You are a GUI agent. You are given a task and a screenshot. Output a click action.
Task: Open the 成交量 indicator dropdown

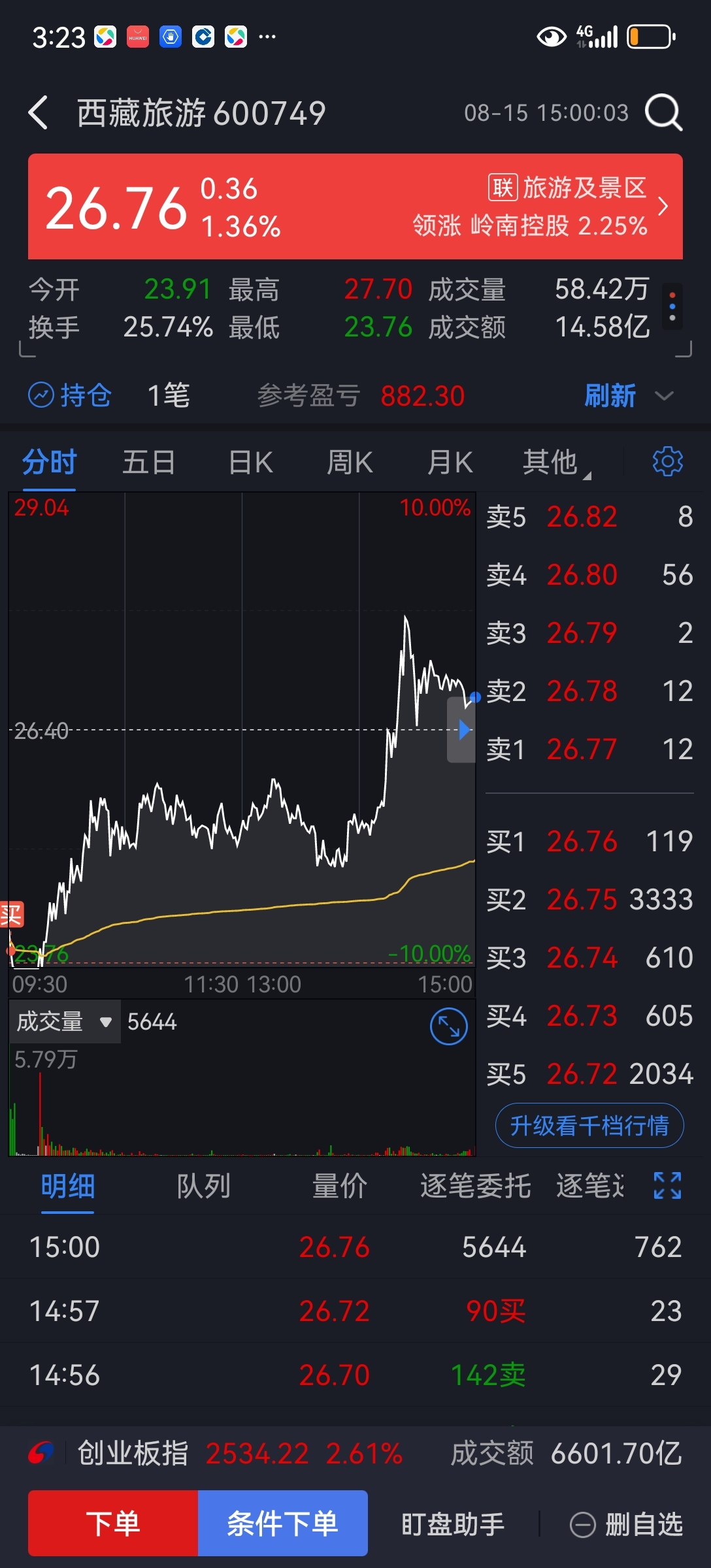tap(65, 1021)
